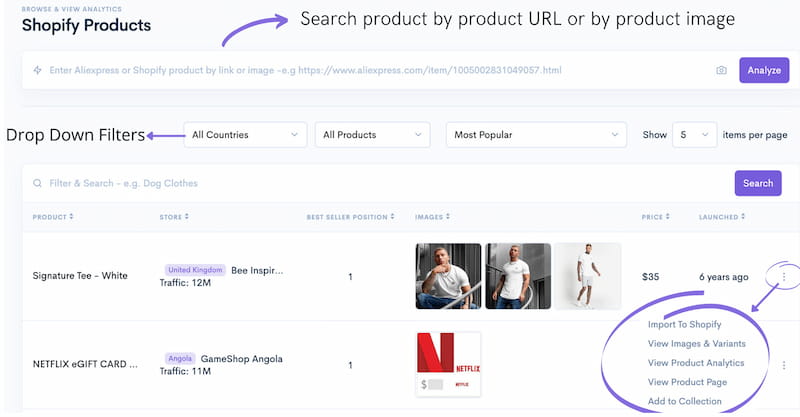Sort by the Launched column header
Image resolution: width=800 pixels, height=417 pixels.
click(x=723, y=217)
